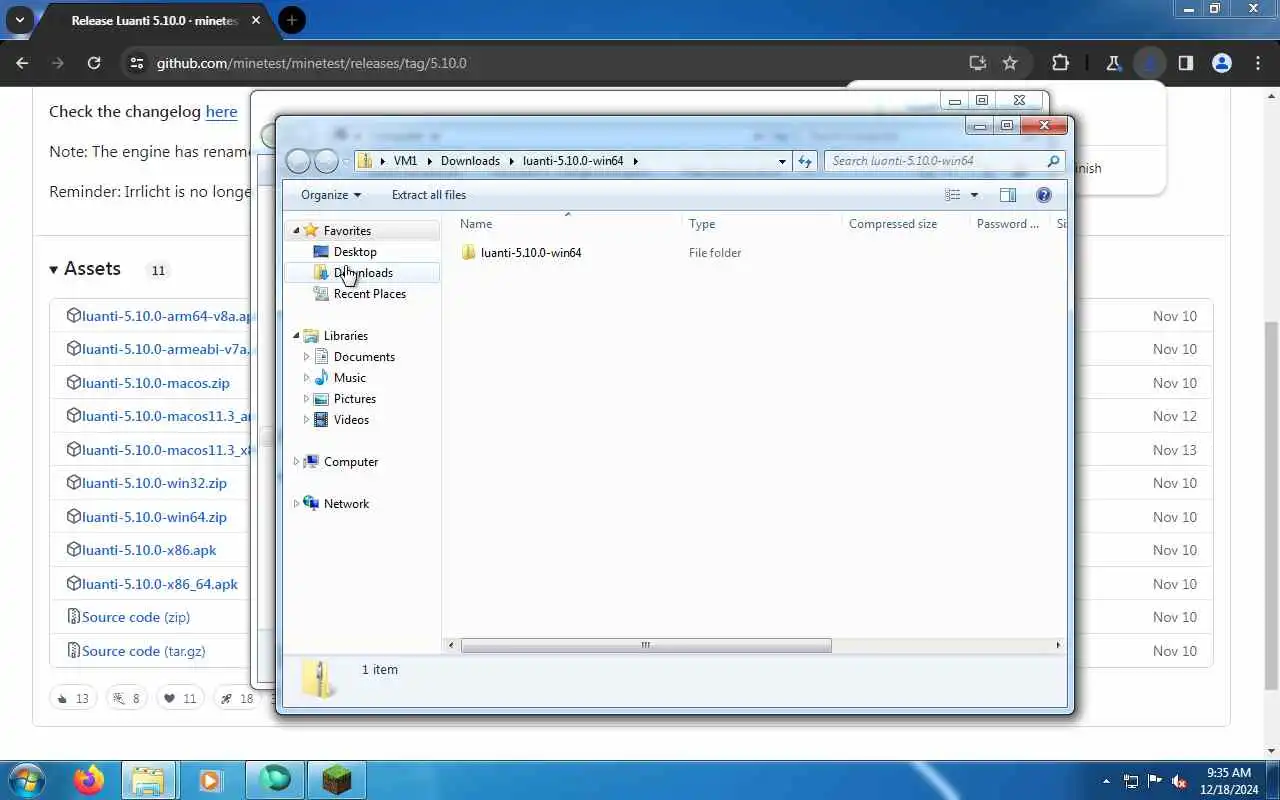The width and height of the screenshot is (1280, 800).
Task: Click the refresh button beside address bar
Action: point(805,161)
